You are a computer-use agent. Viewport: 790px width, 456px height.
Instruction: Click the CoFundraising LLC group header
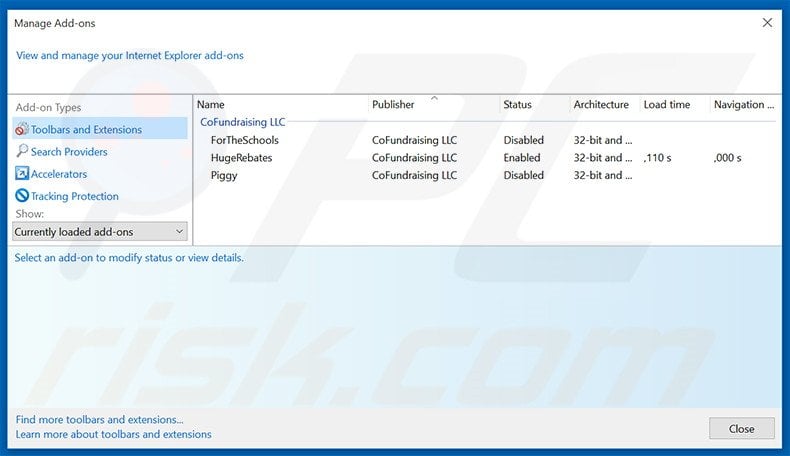[242, 122]
